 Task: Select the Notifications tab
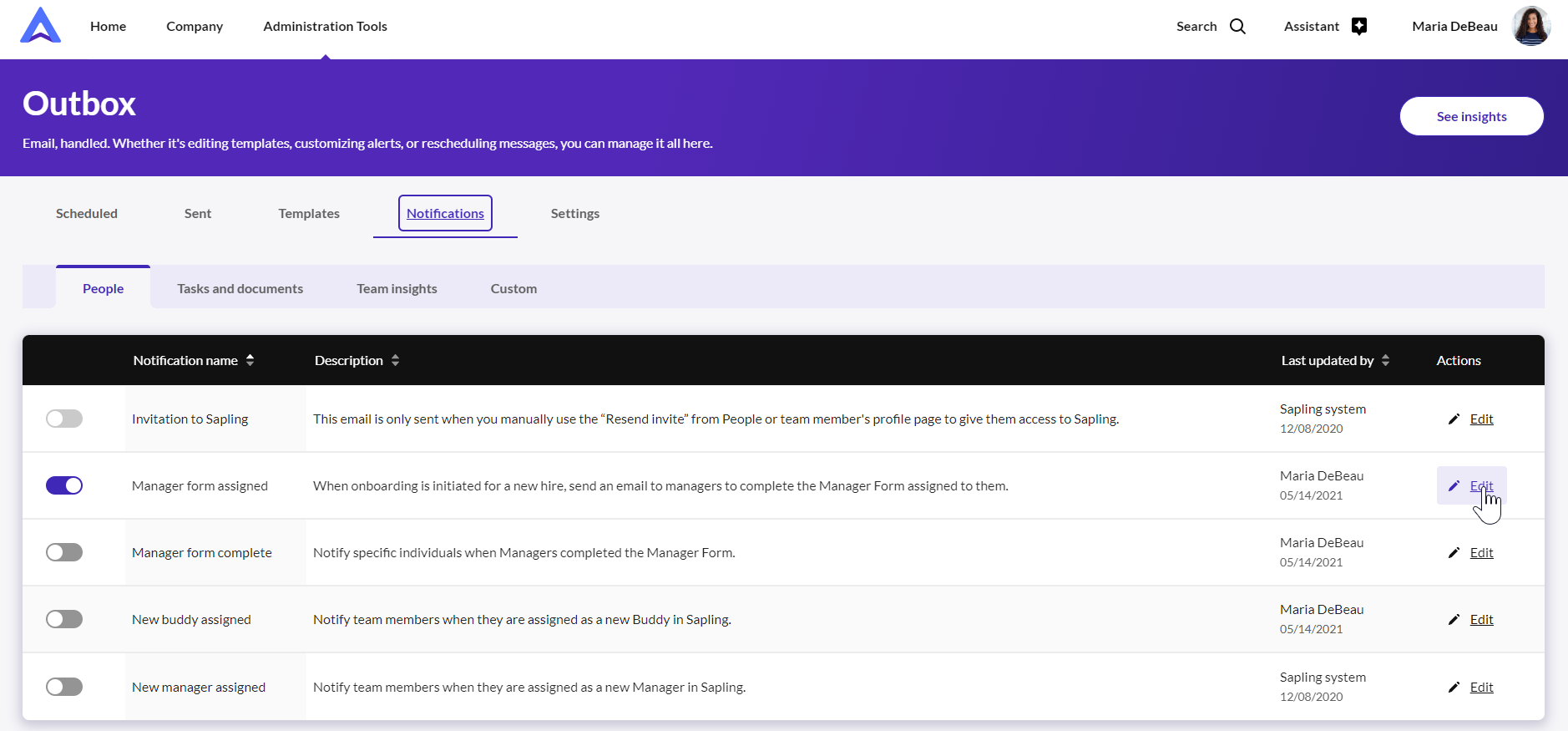tap(445, 214)
